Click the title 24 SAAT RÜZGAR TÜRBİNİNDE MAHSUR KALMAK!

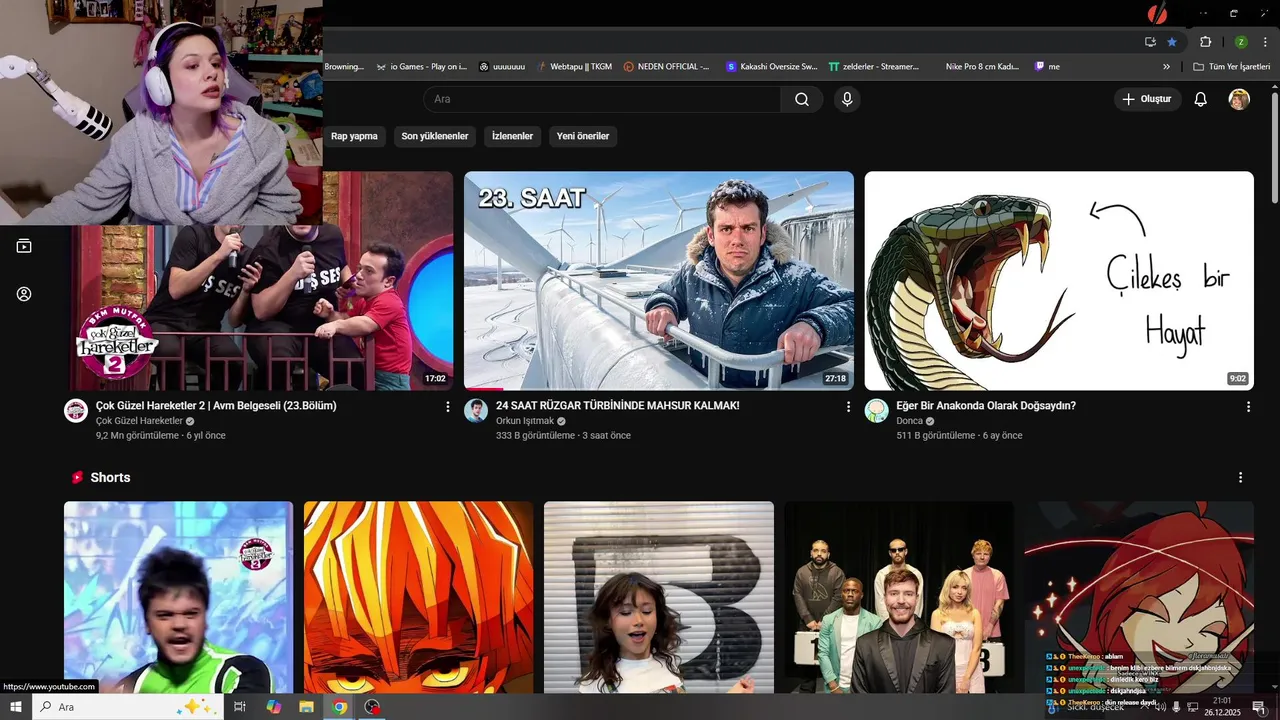618,406
